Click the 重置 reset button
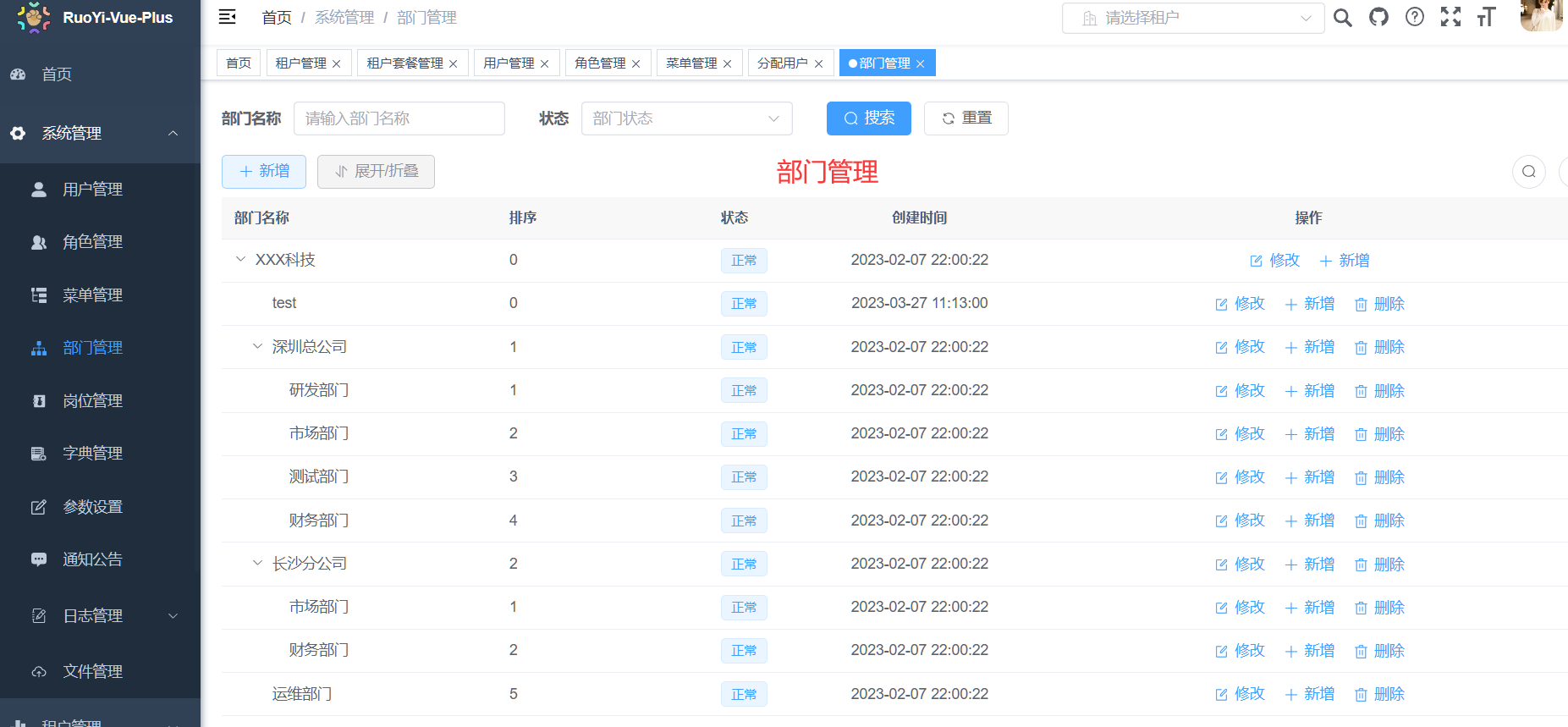The height and width of the screenshot is (727, 1568). pyautogui.click(x=966, y=118)
